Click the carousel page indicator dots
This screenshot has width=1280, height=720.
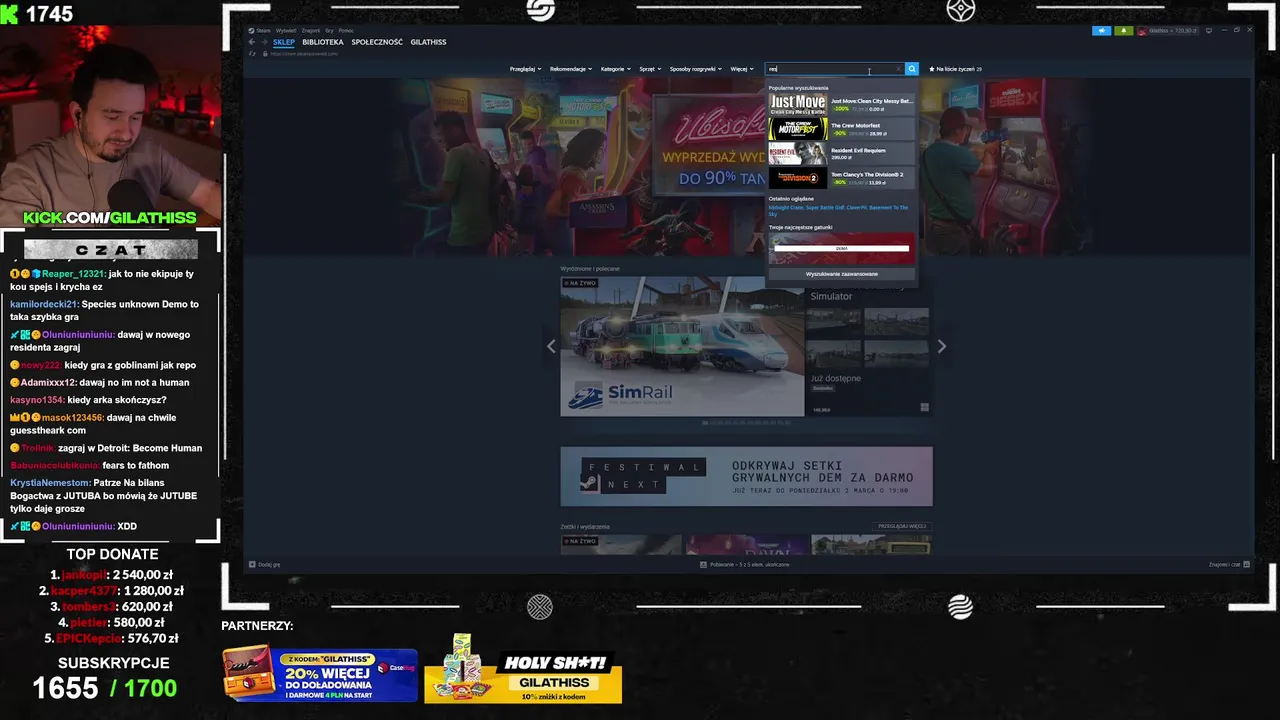(x=746, y=423)
